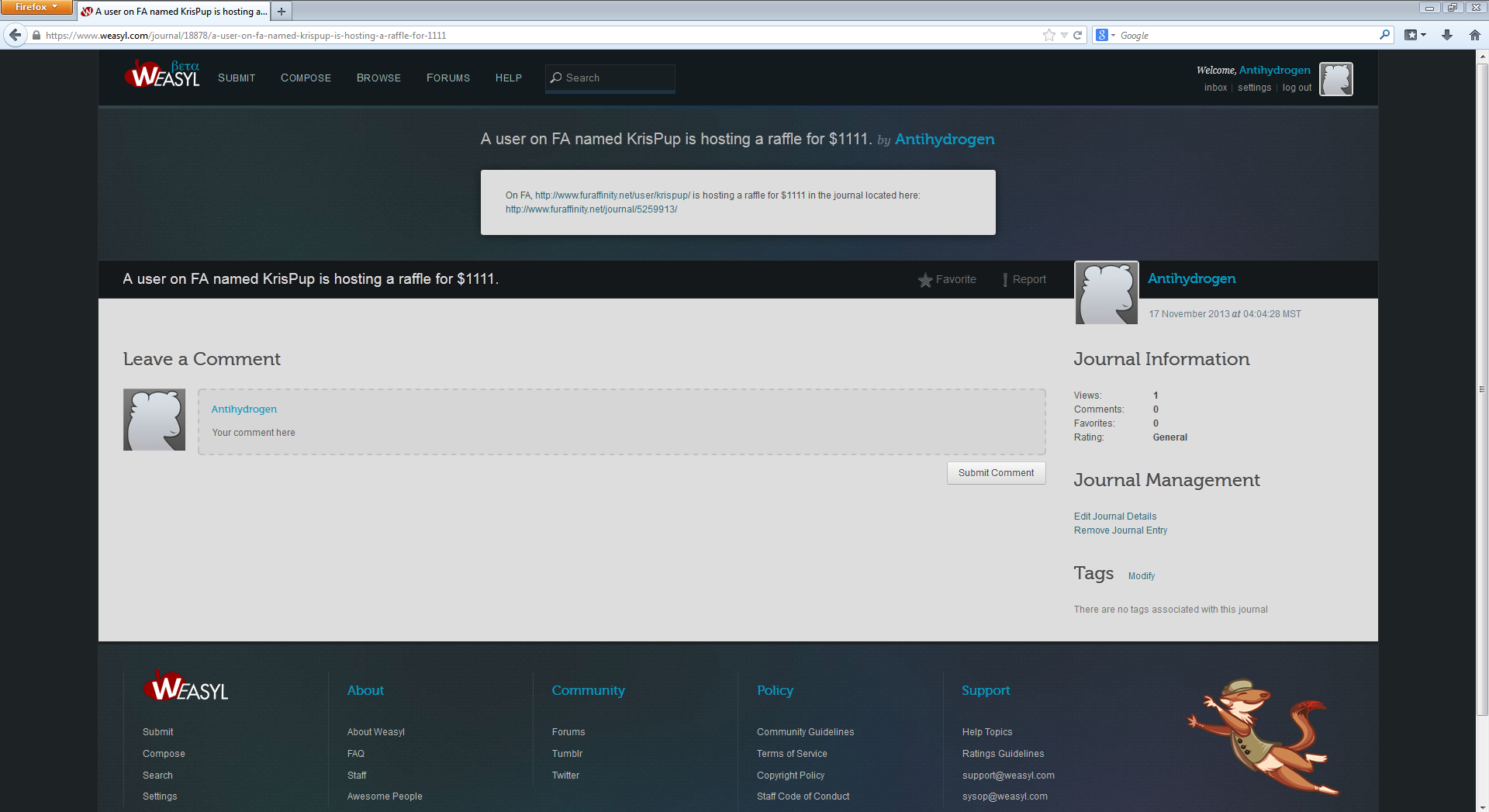Open the furaffinity krispup user link
Viewport: 1489px width, 812px height.
pyautogui.click(x=612, y=195)
